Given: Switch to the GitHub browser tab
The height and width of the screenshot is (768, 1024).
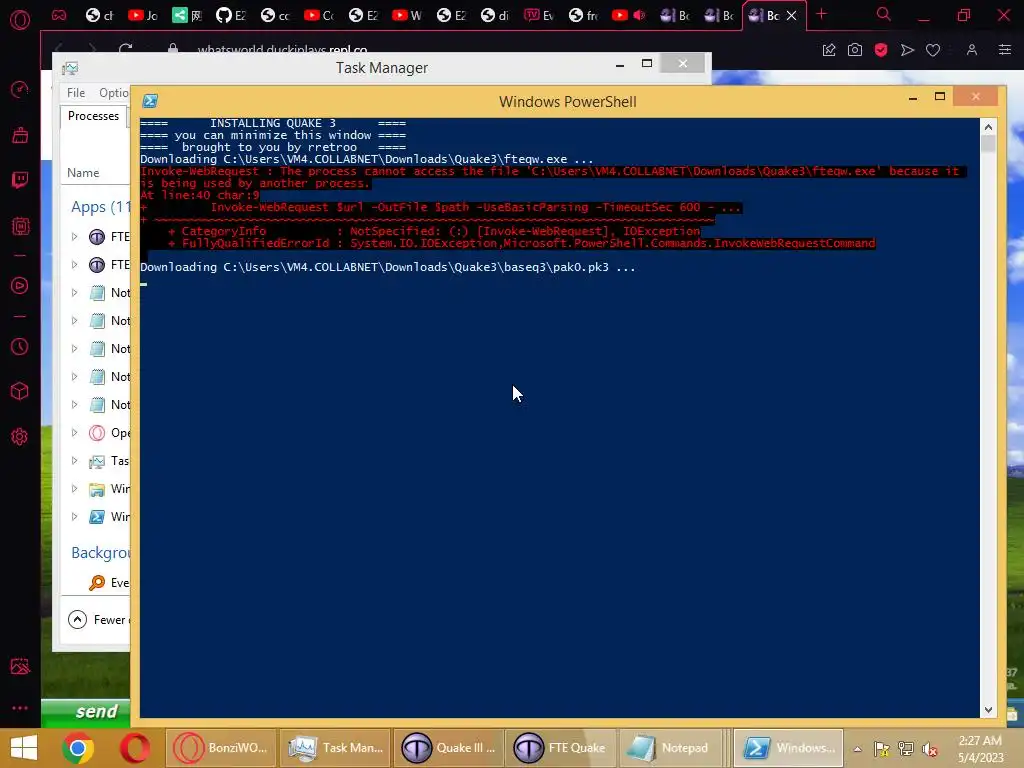Looking at the screenshot, I should coord(231,15).
